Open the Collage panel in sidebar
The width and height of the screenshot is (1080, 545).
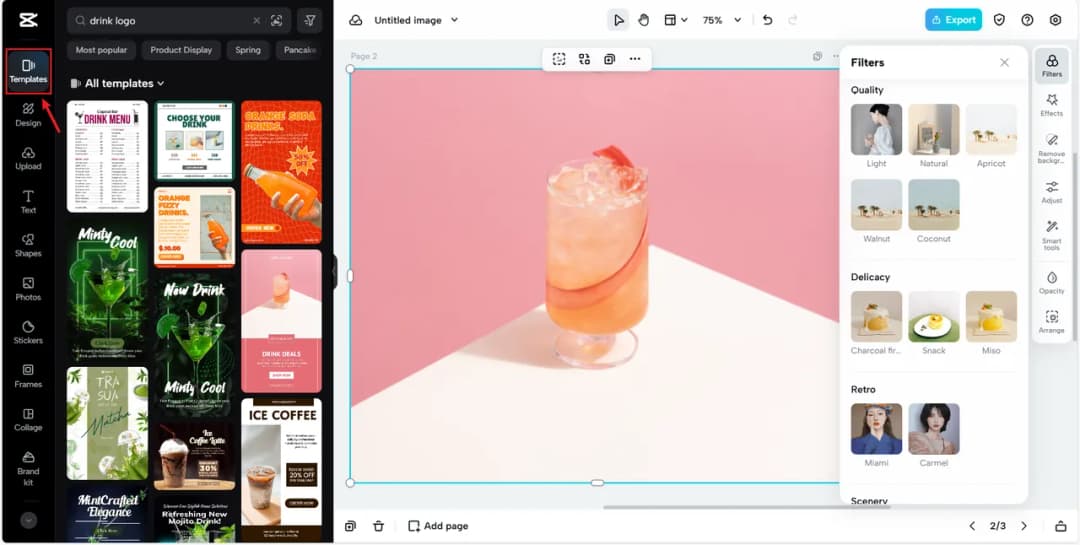[x=28, y=419]
